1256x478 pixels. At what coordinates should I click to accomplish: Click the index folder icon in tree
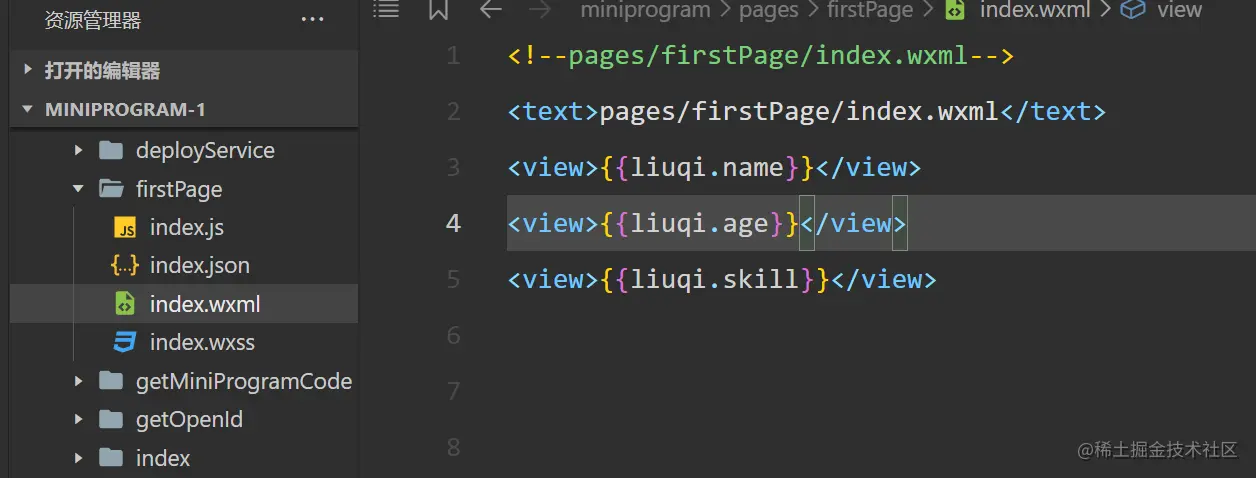(110, 458)
